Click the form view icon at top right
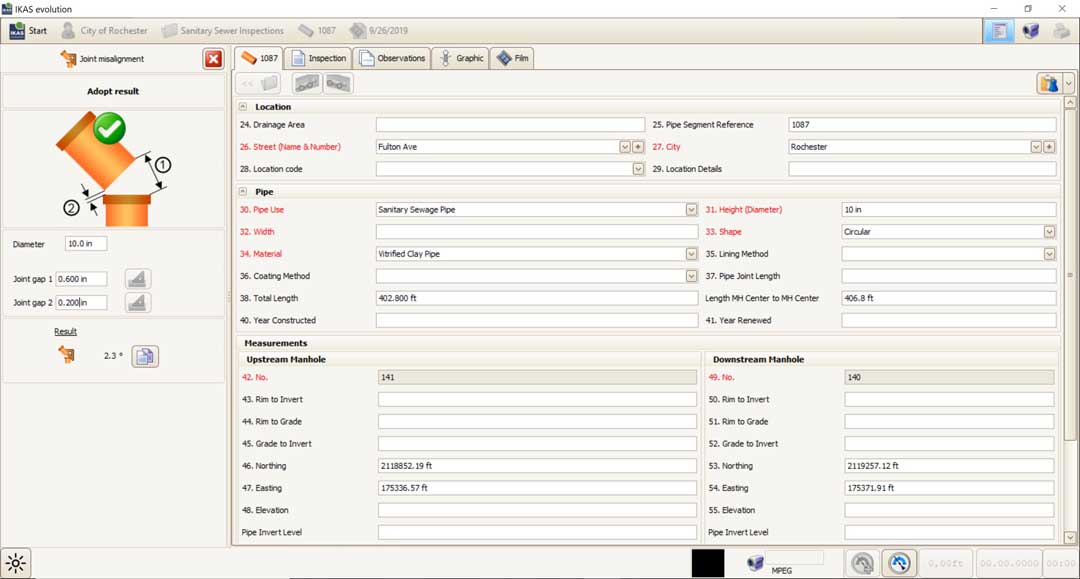1080x579 pixels. pyautogui.click(x=999, y=31)
